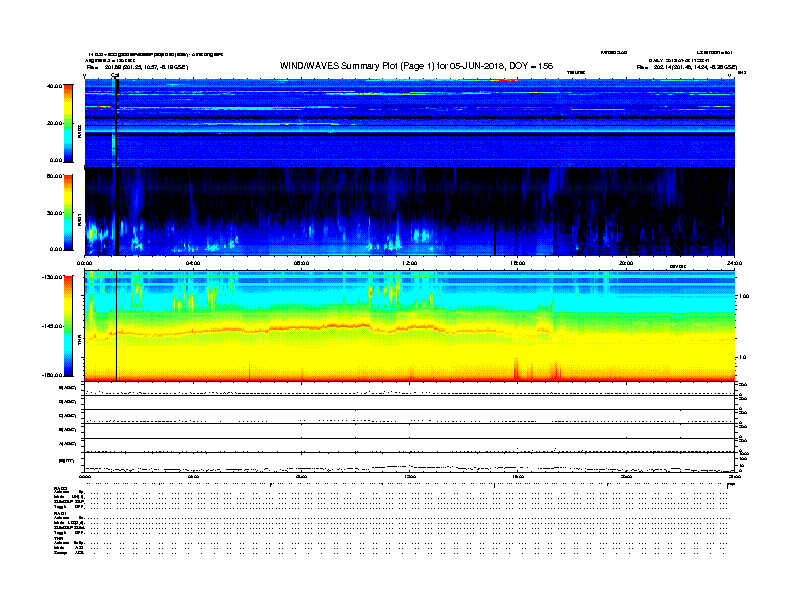
Task: Click inside the RAD1 spectrogram panel
Action: pos(409,211)
